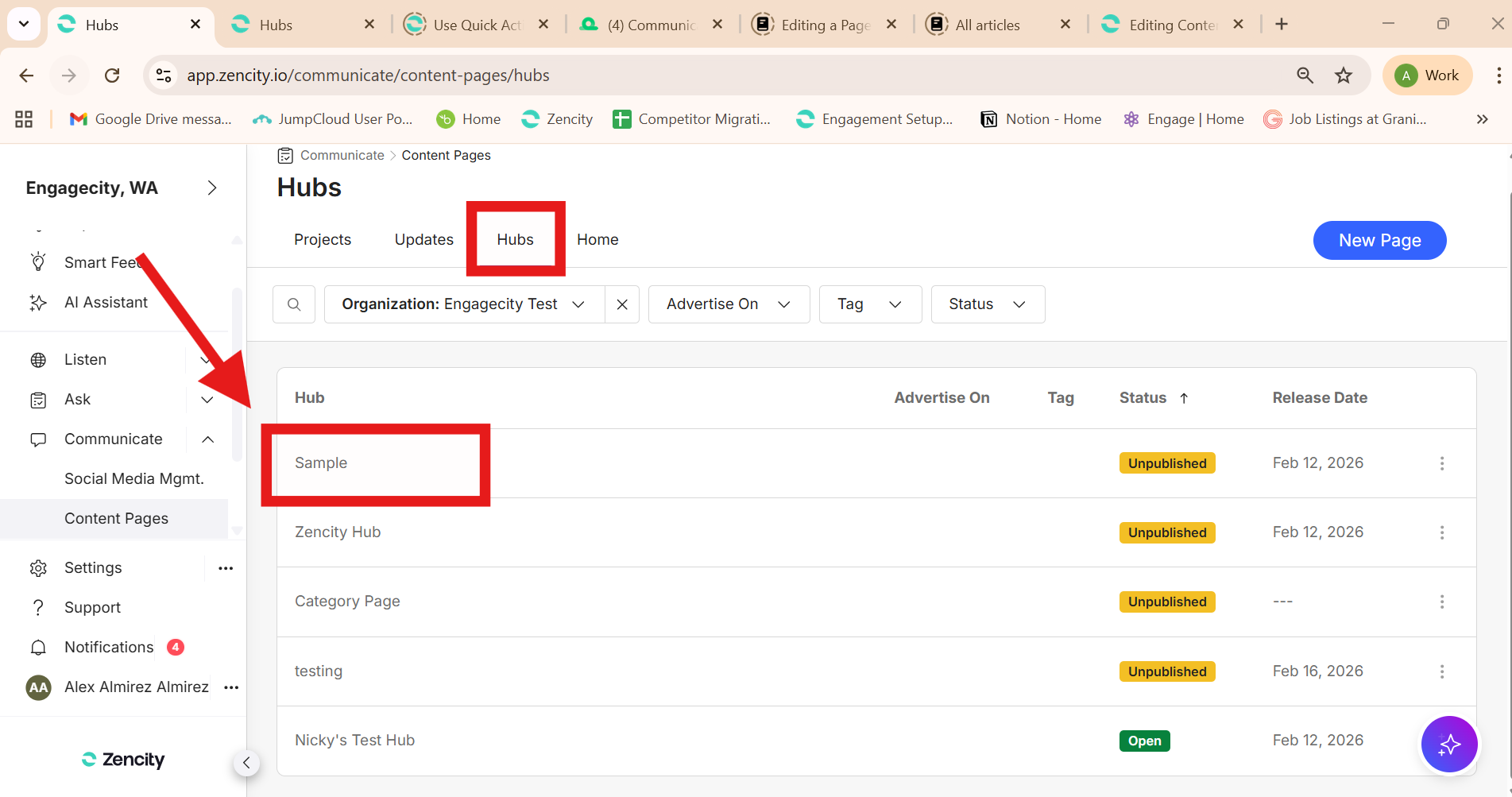Open the Tag filter dropdown
This screenshot has height=797, width=1512.
(869, 304)
